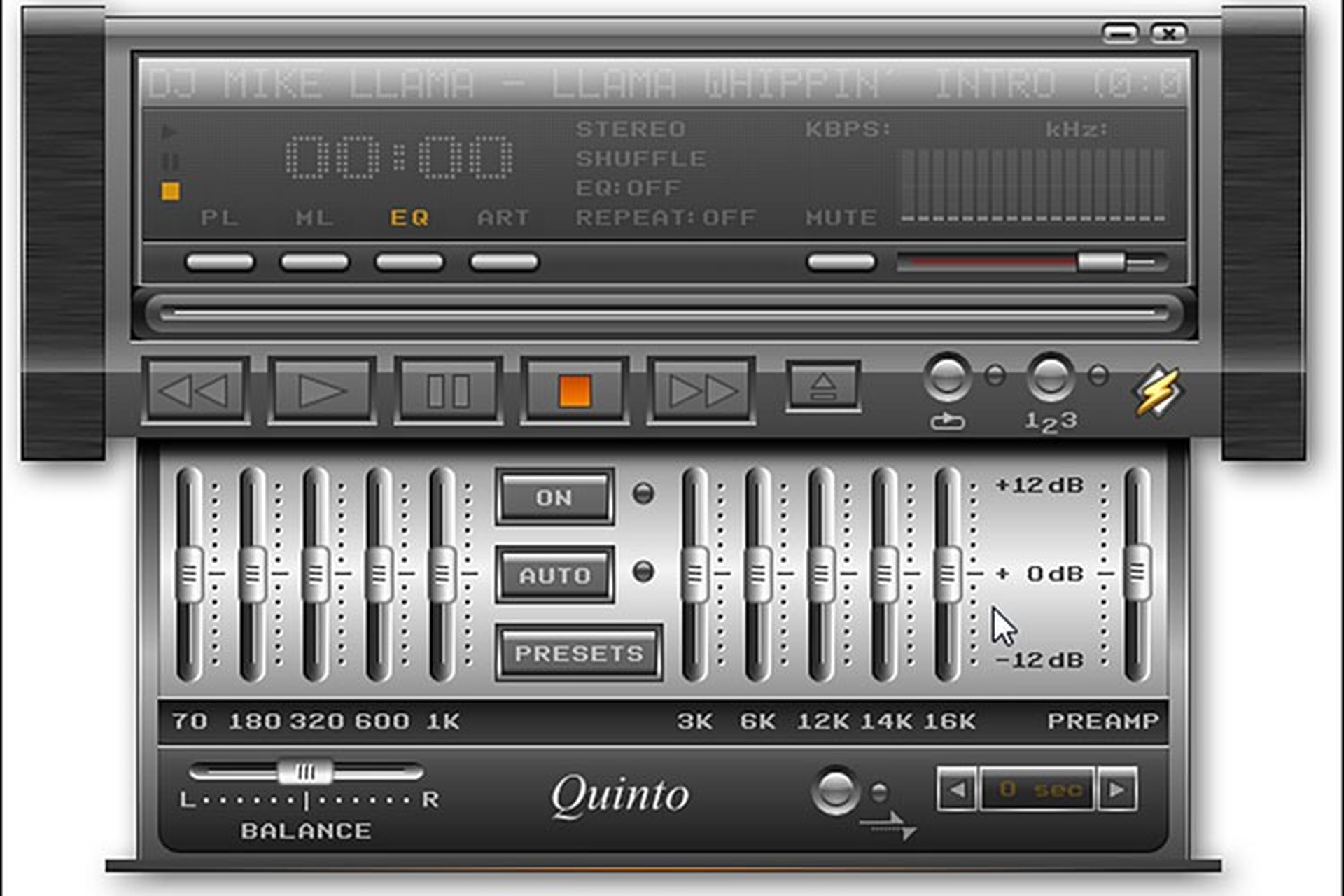Screen dimensions: 1344x896
Task: Increase crossfade seconds with right arrow
Action: [1117, 790]
